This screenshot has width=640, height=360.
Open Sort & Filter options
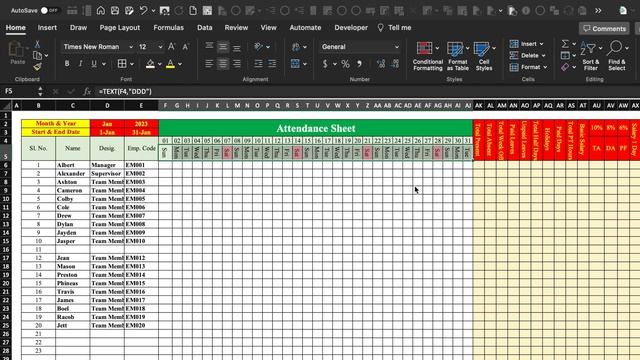tap(591, 56)
